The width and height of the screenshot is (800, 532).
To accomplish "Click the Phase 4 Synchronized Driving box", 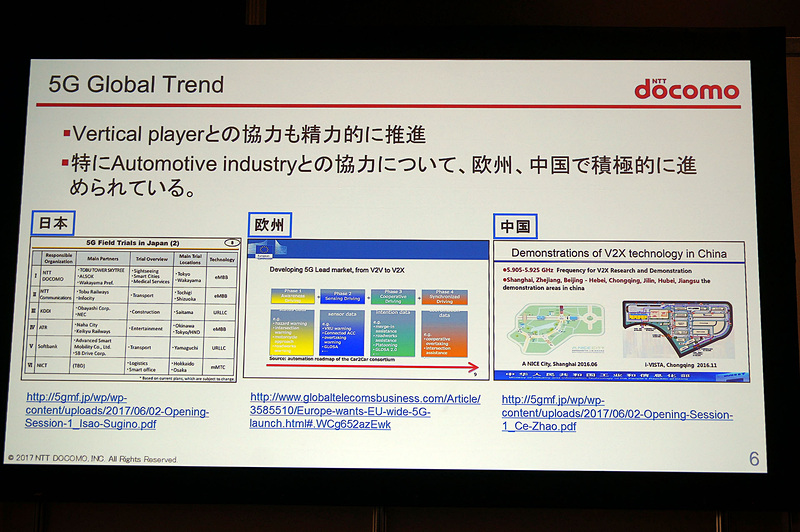I will pyautogui.click(x=444, y=297).
